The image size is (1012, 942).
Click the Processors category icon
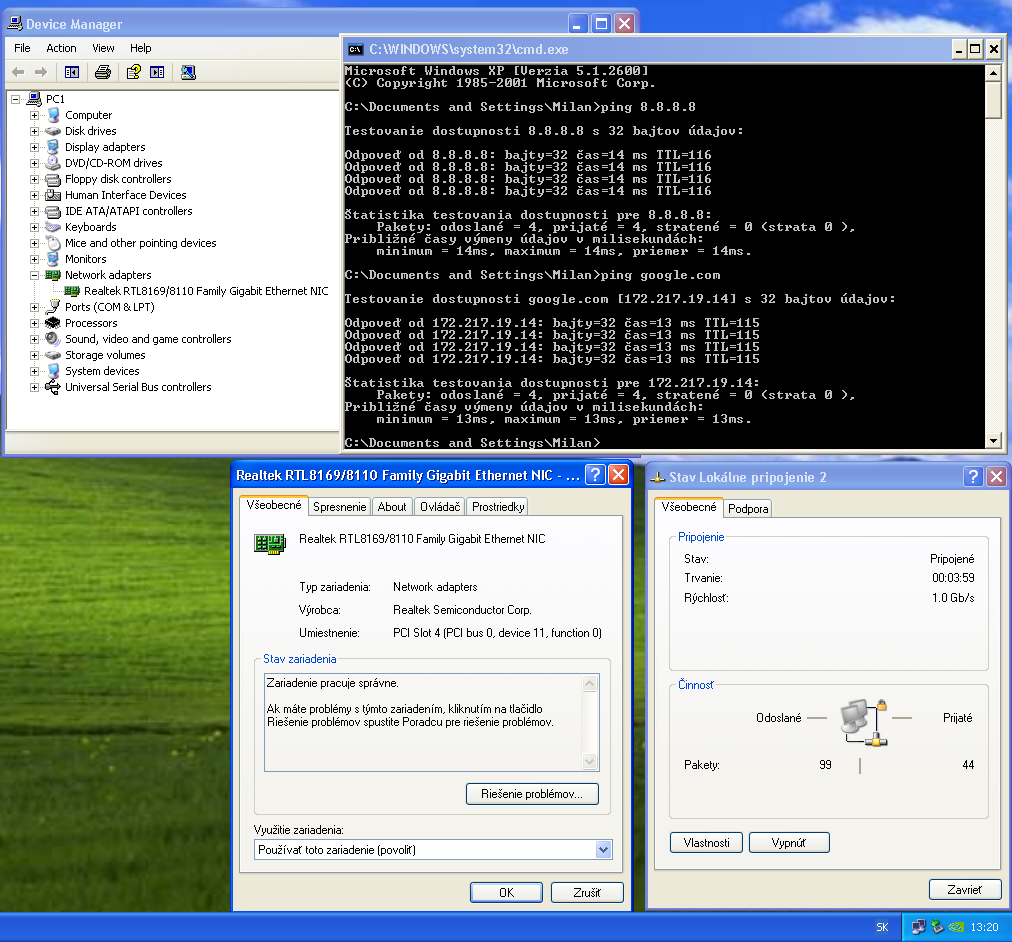click(x=53, y=323)
